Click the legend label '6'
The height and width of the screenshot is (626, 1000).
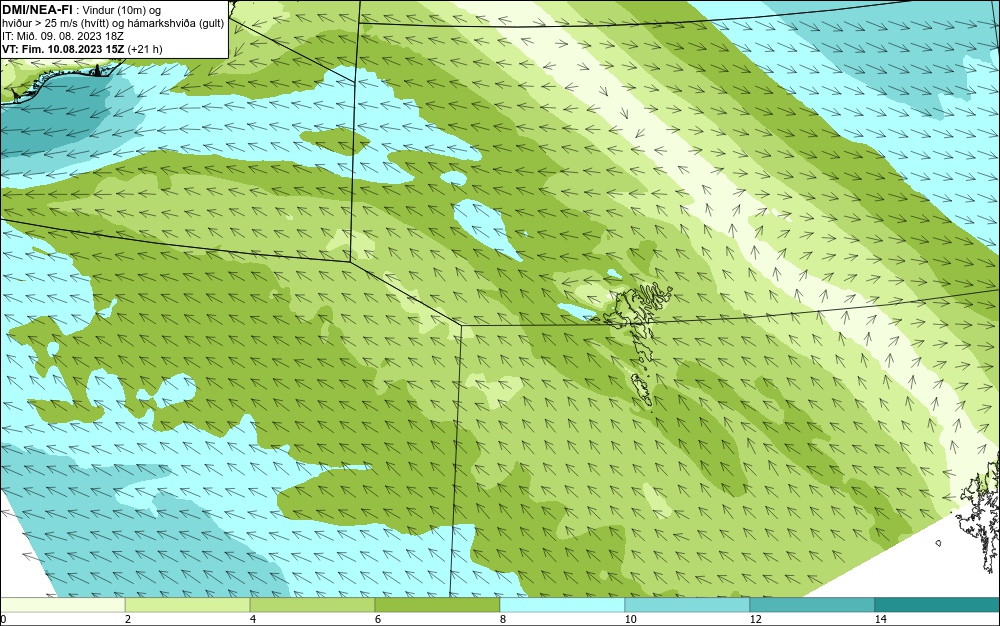coord(378,619)
